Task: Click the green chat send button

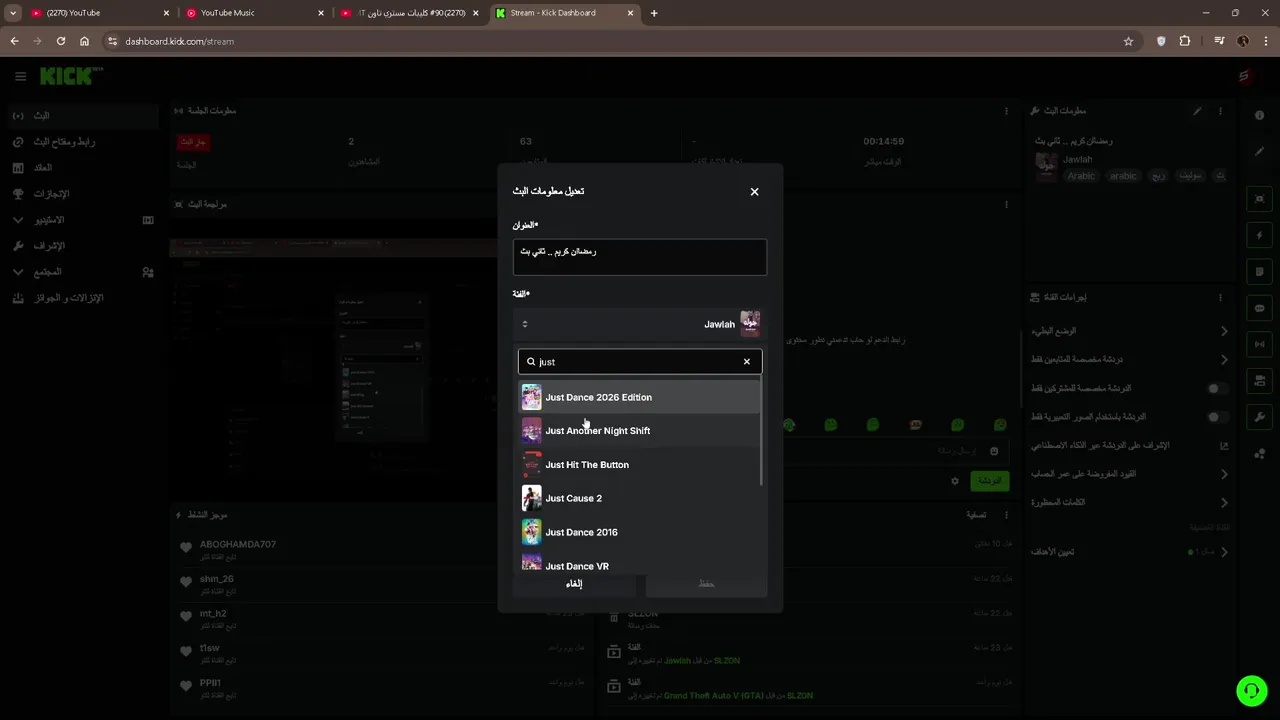Action: (x=989, y=481)
